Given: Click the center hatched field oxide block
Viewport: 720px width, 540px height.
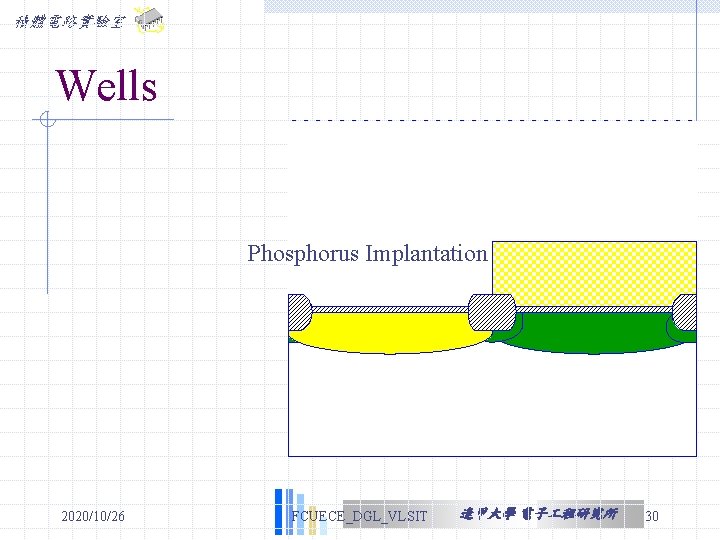Looking at the screenshot, I should pos(492,312).
